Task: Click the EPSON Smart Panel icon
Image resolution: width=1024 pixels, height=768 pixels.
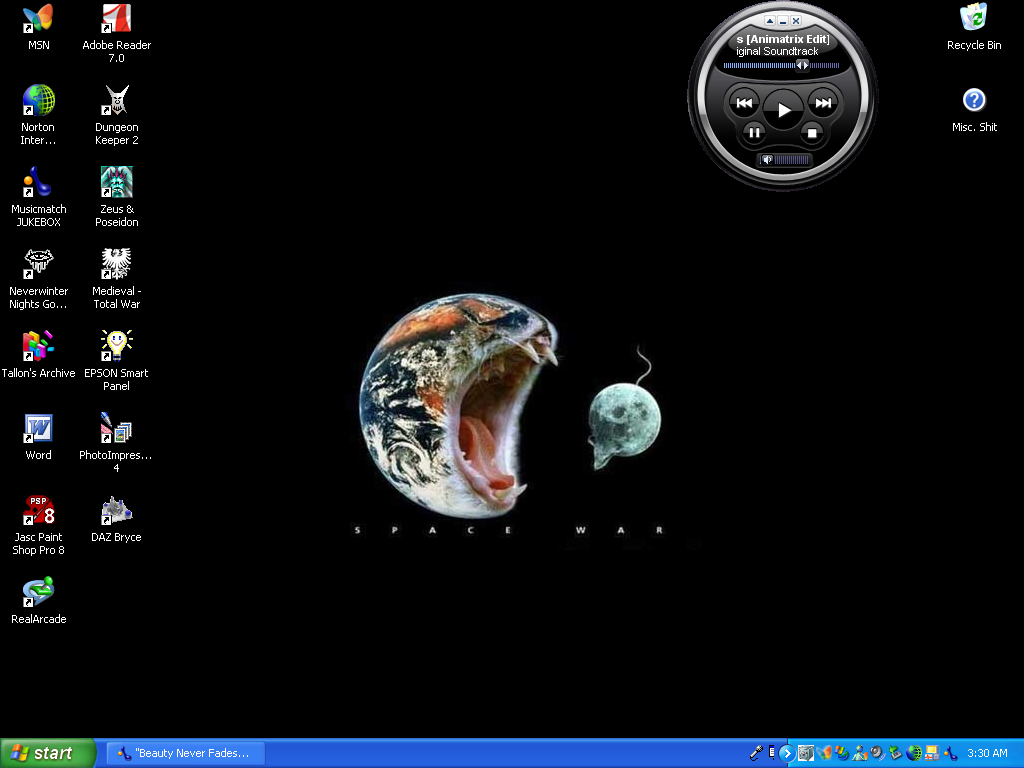Action: (x=116, y=361)
